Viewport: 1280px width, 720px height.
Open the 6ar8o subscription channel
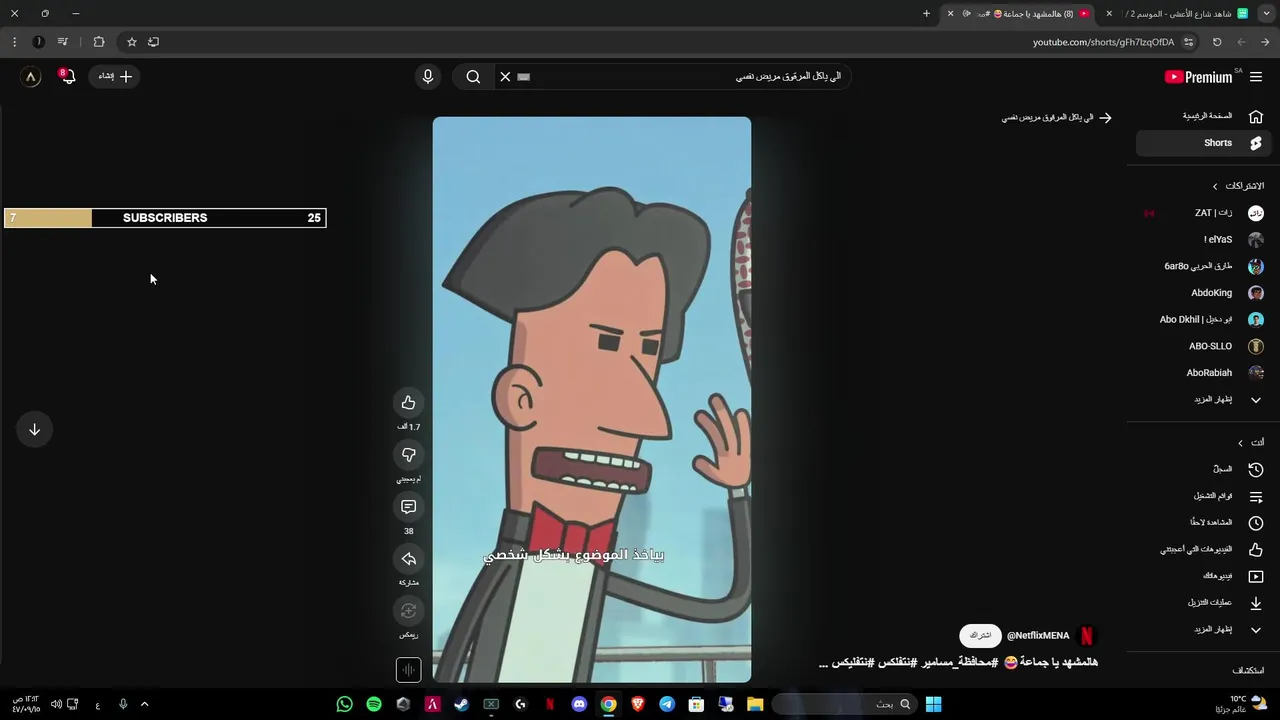(x=1204, y=266)
